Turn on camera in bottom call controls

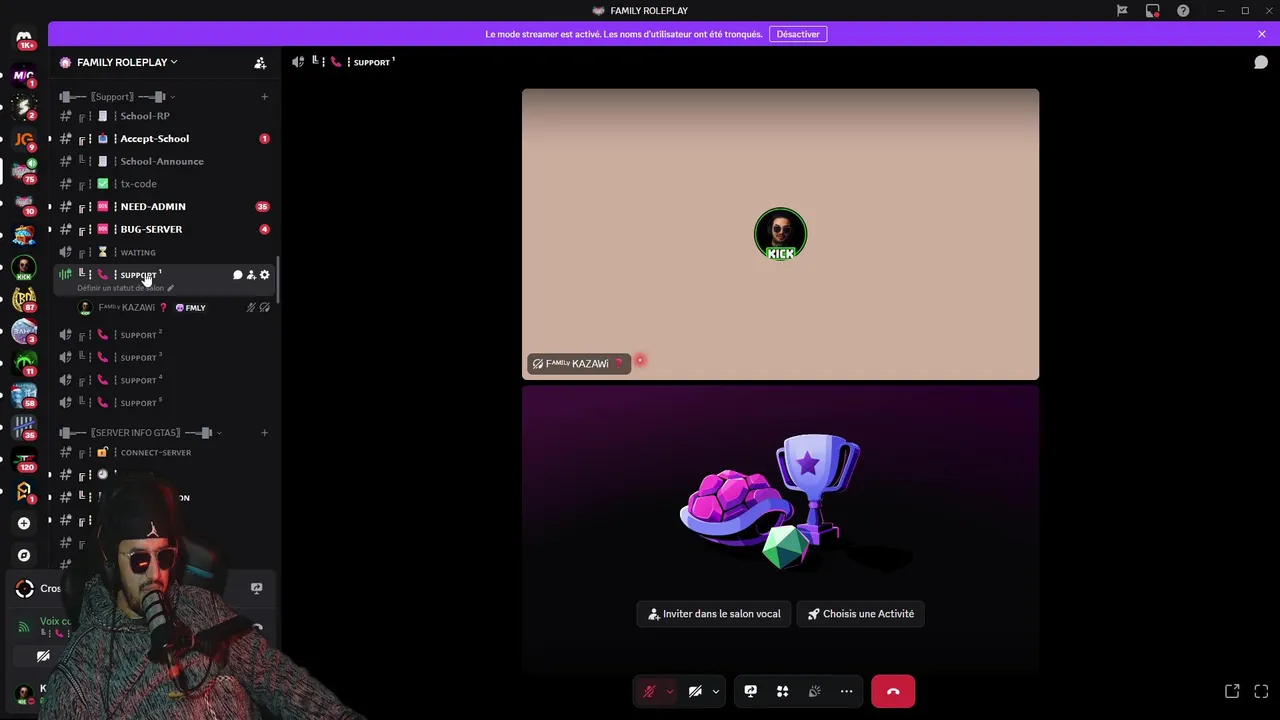point(695,691)
